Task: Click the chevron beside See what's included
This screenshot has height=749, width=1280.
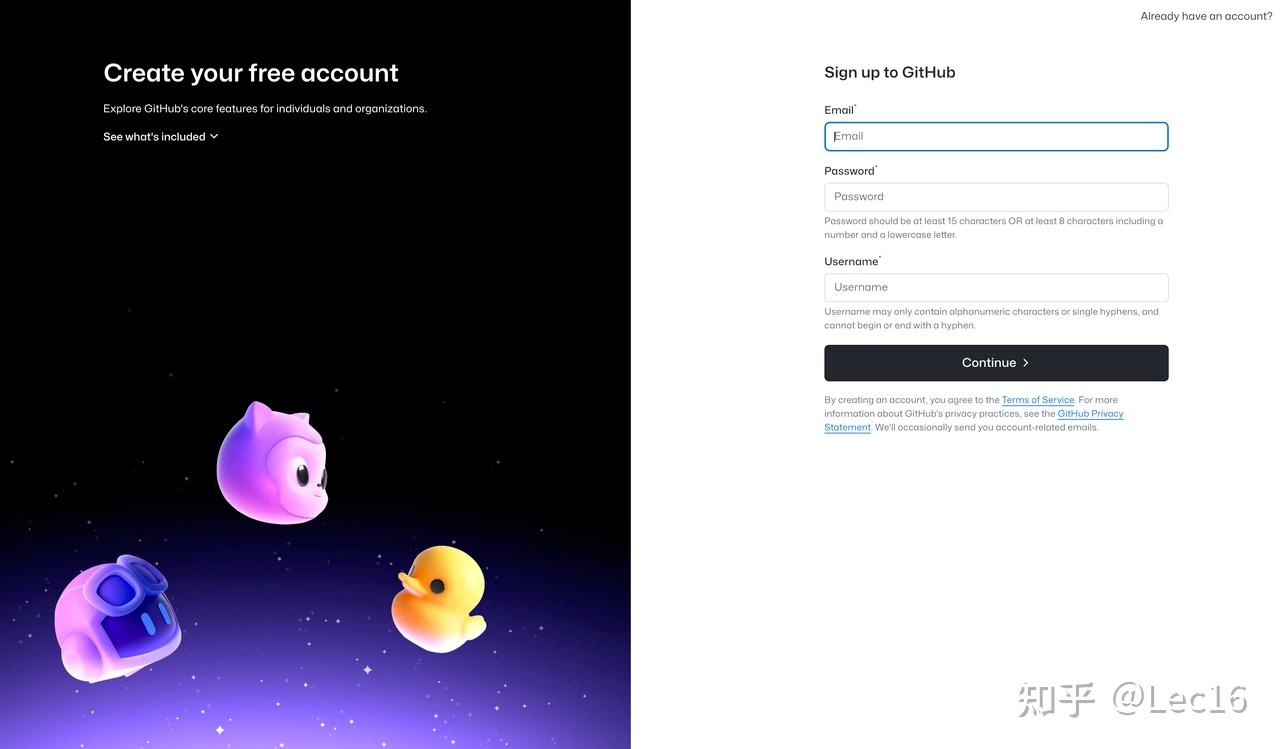Action: (x=214, y=137)
